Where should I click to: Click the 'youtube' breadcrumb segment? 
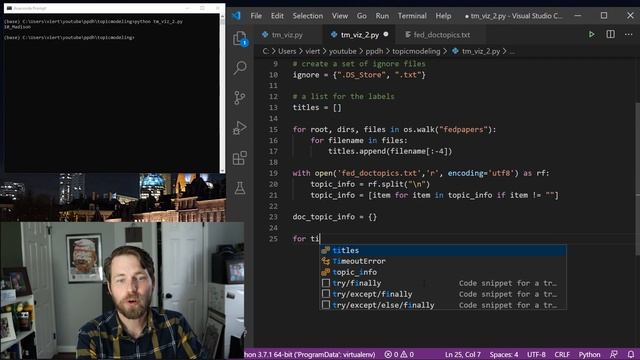click(343, 51)
